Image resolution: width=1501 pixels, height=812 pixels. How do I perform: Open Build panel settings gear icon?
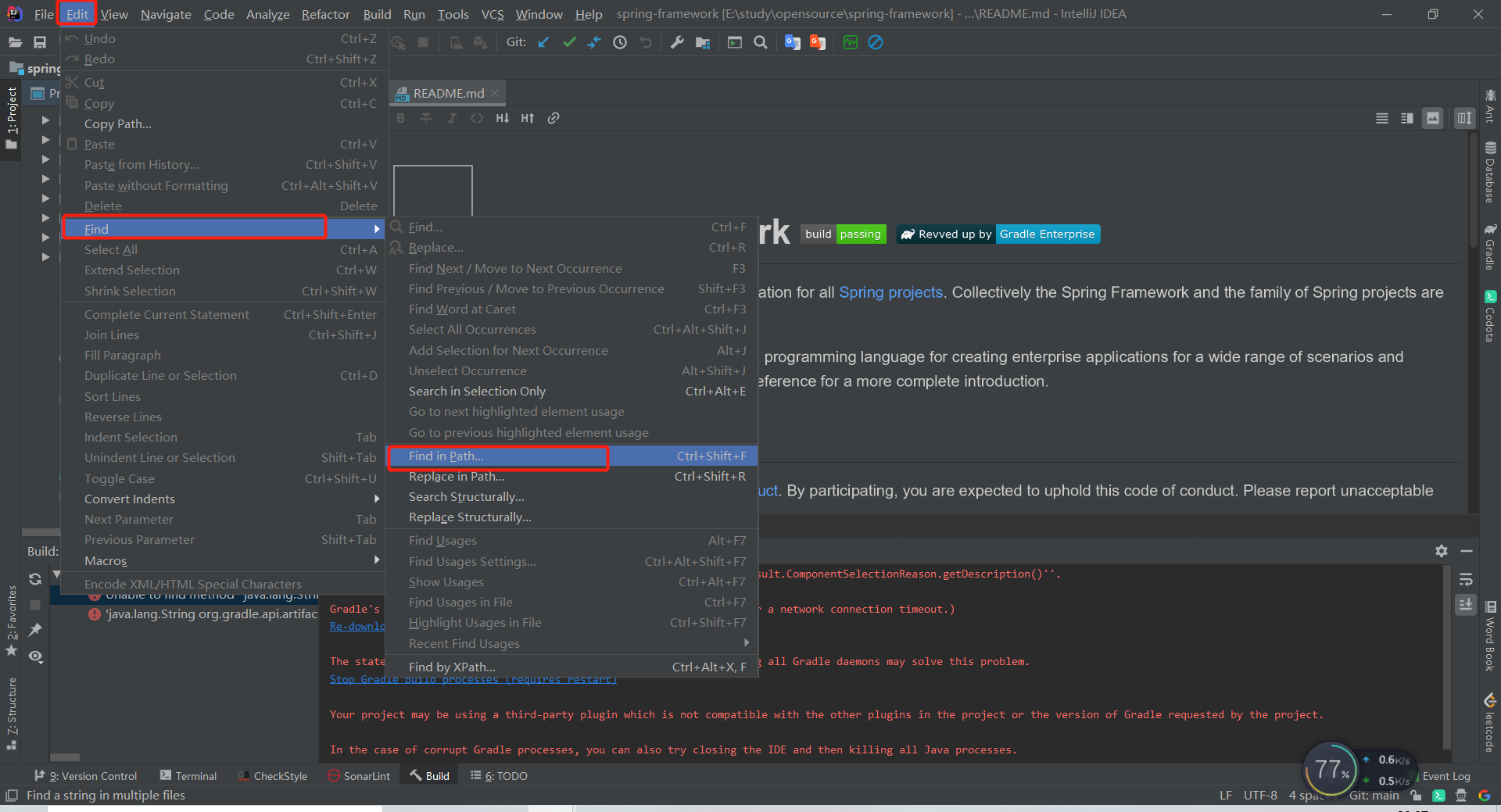coord(1442,551)
